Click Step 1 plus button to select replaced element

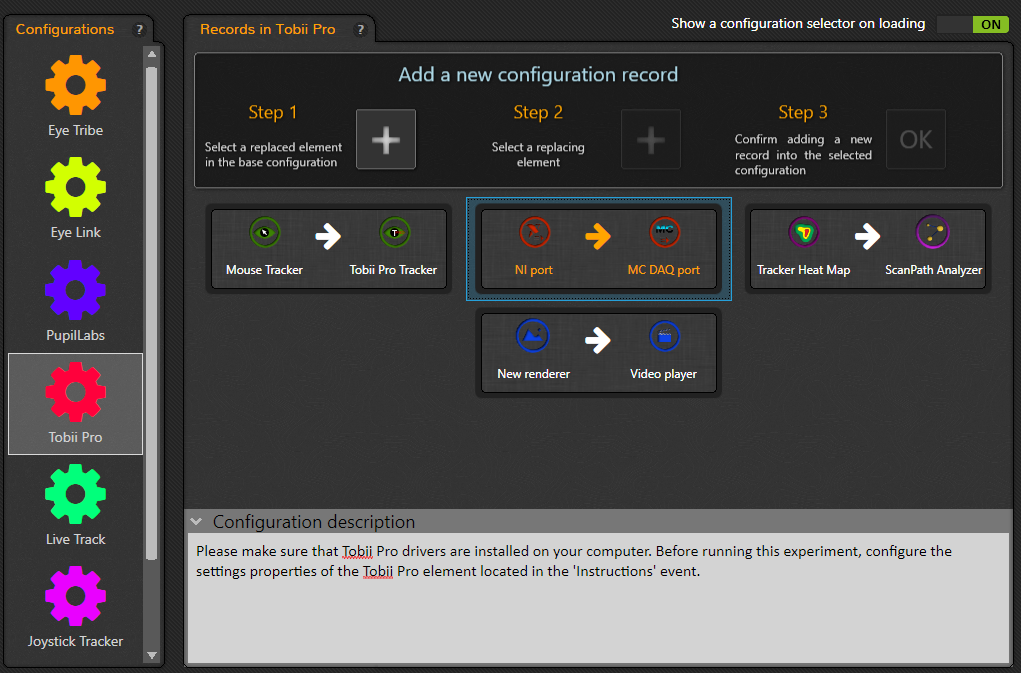pyautogui.click(x=385, y=139)
